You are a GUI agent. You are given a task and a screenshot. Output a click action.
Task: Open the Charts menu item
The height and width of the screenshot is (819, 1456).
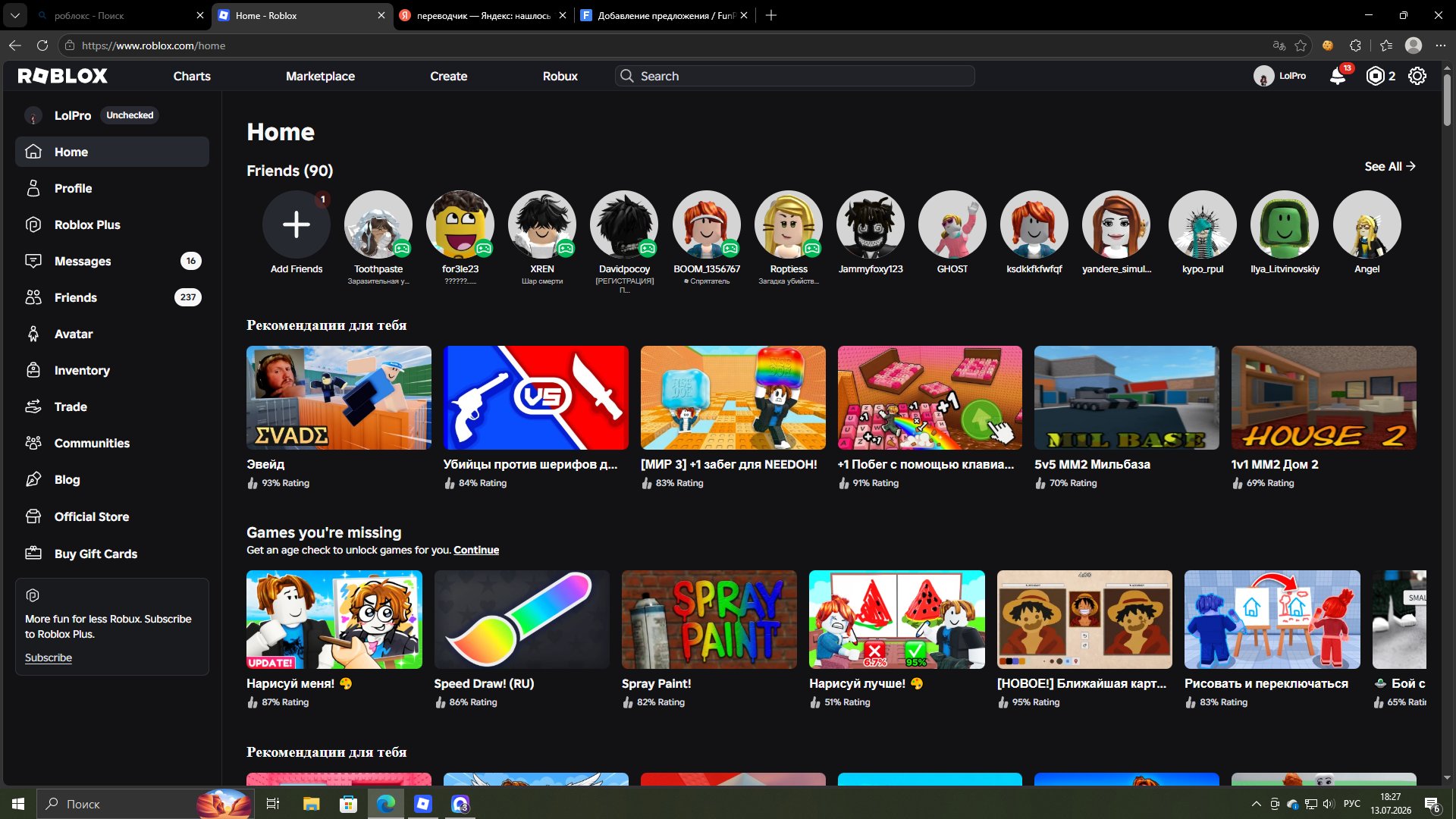click(x=192, y=76)
